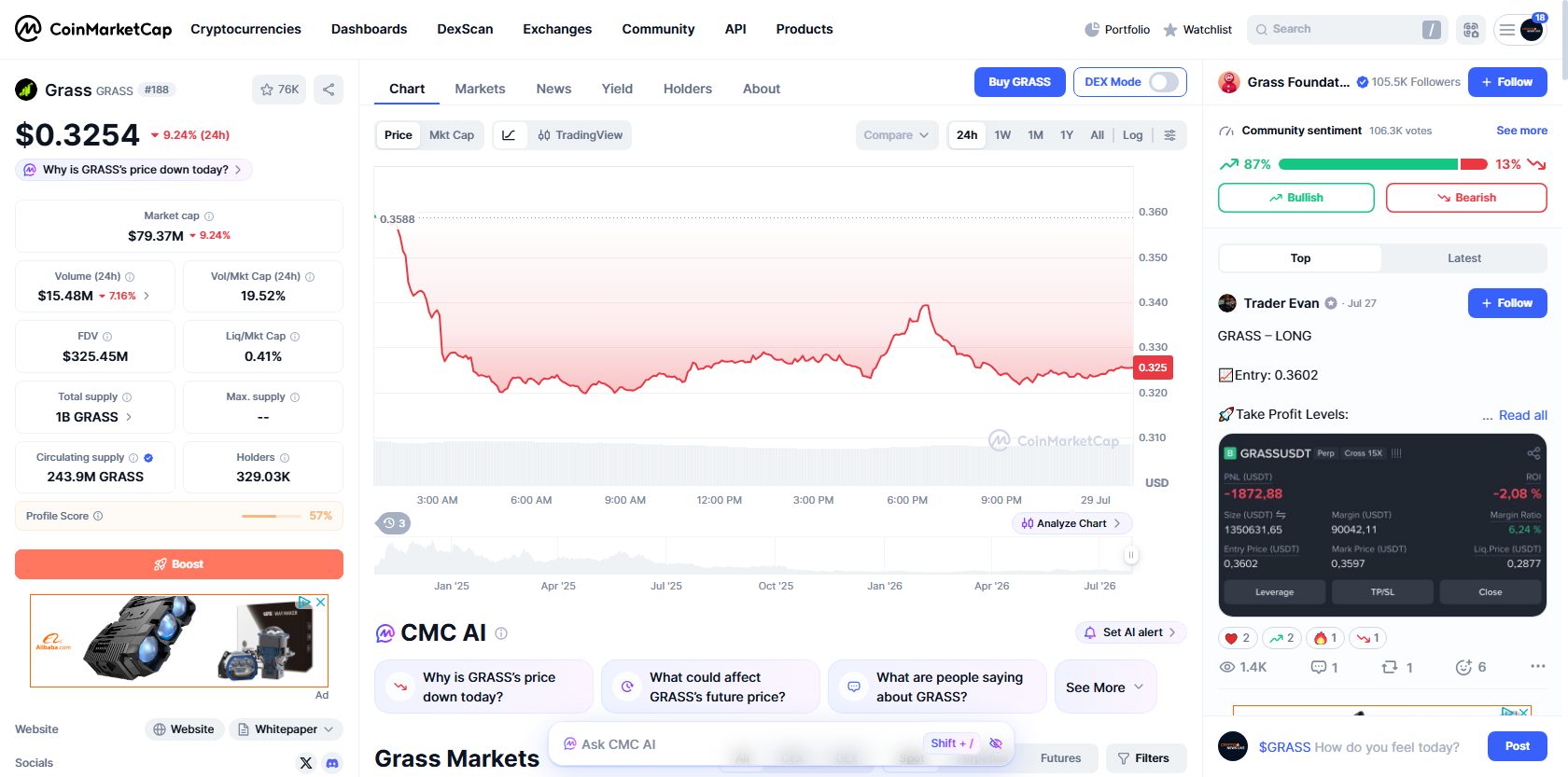Open the X (Twitter) social link
Image resolution: width=1568 pixels, height=777 pixels.
tap(306, 763)
